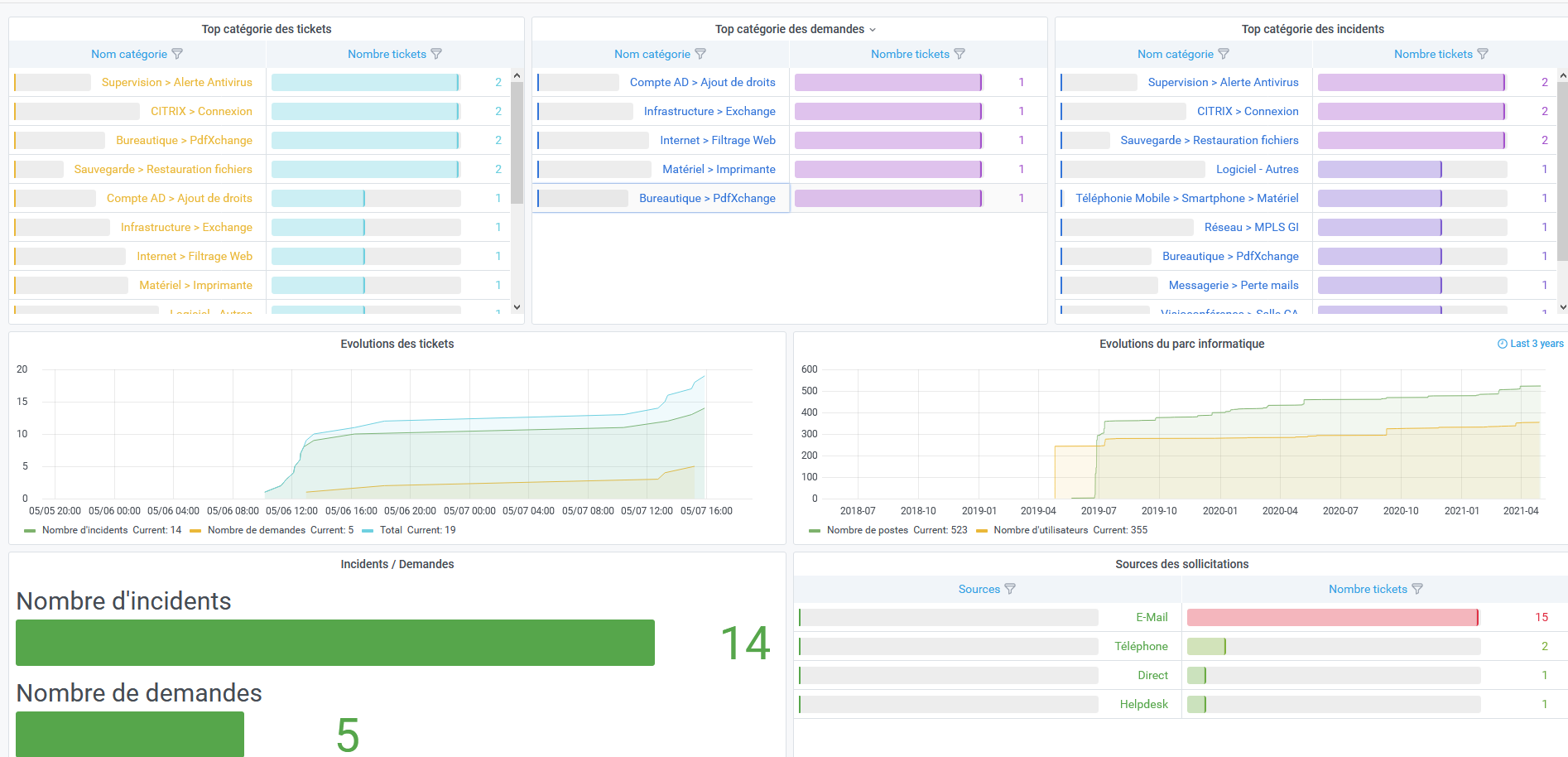Screen dimensions: 1568x757
Task: Sort incidents table by Nom catégorie header
Action: coord(1176,54)
